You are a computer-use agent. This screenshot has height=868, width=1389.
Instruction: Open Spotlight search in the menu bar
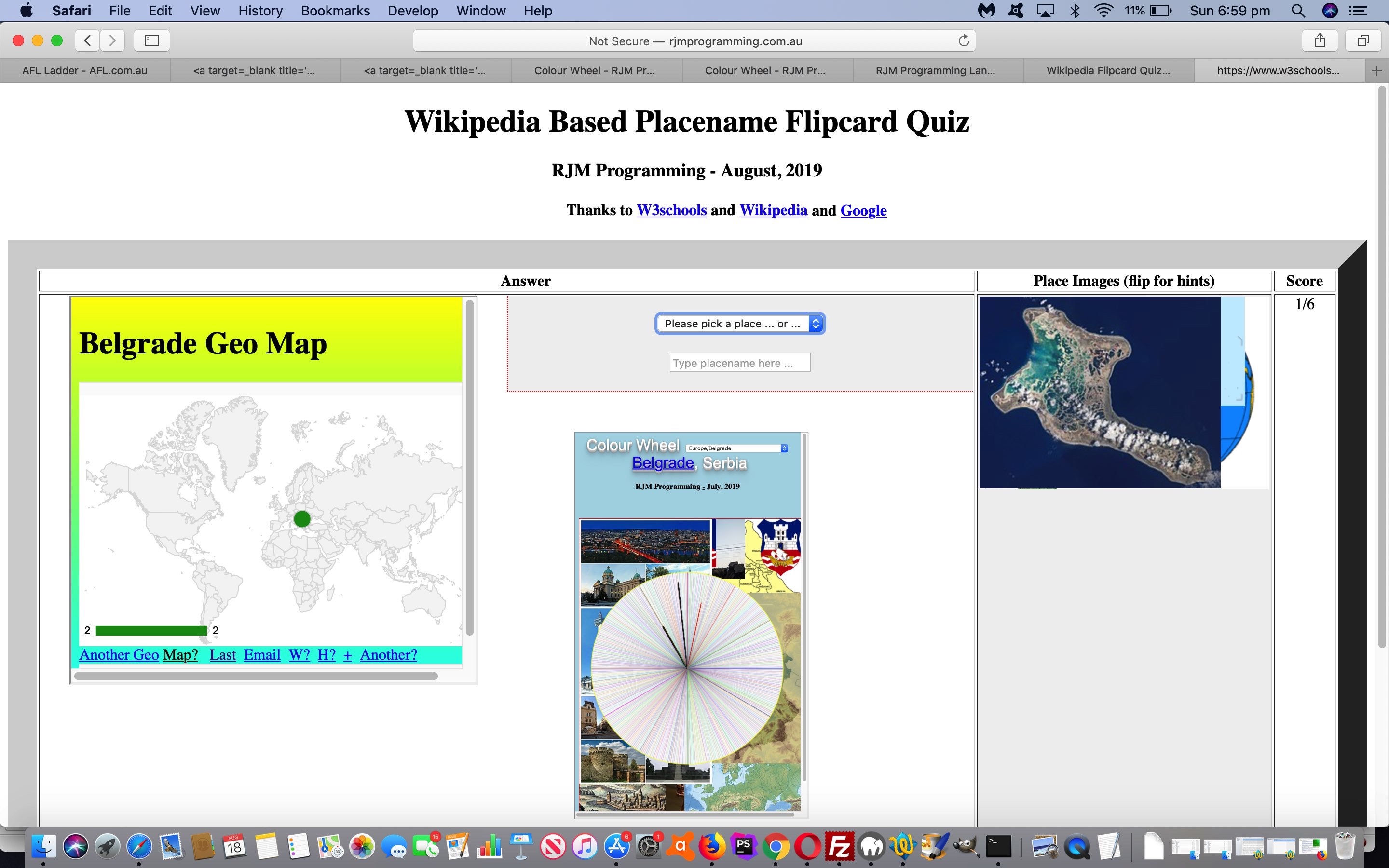click(1298, 10)
